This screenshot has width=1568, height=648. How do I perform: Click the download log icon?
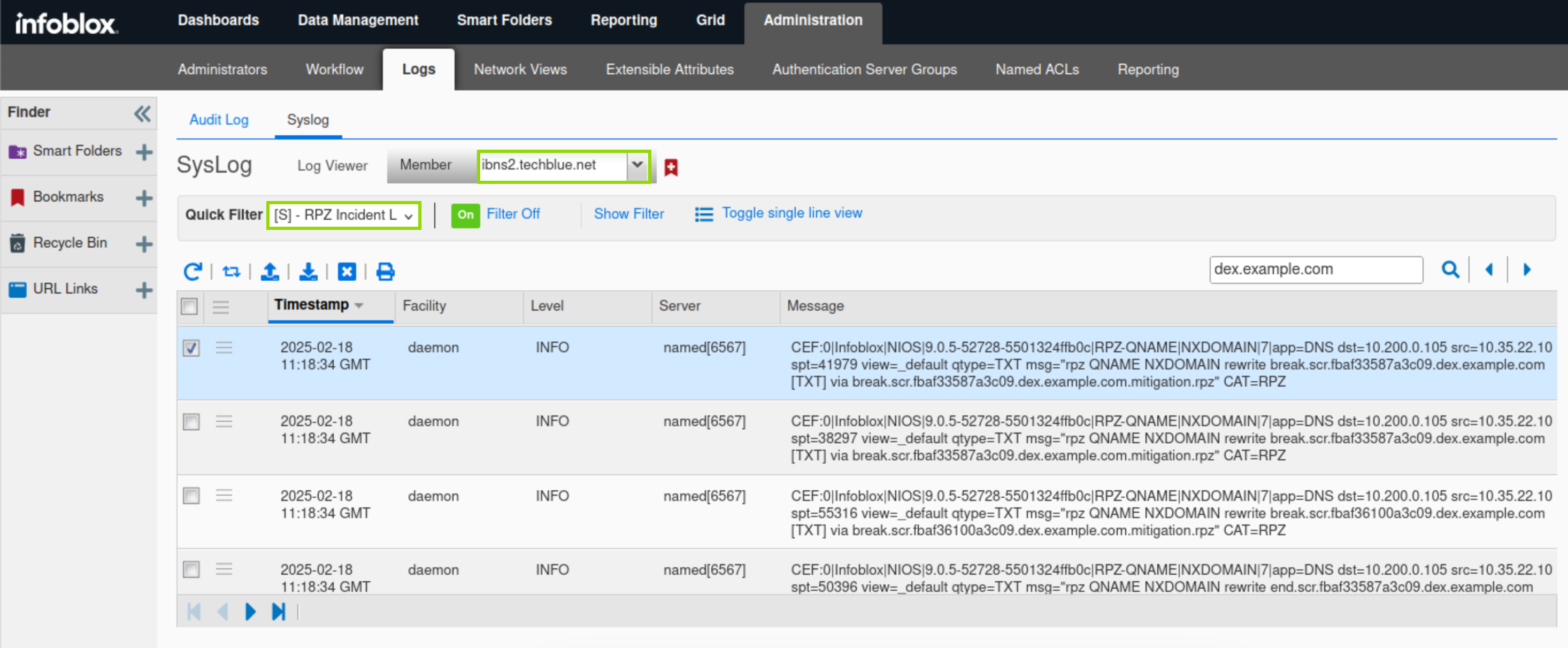click(308, 272)
